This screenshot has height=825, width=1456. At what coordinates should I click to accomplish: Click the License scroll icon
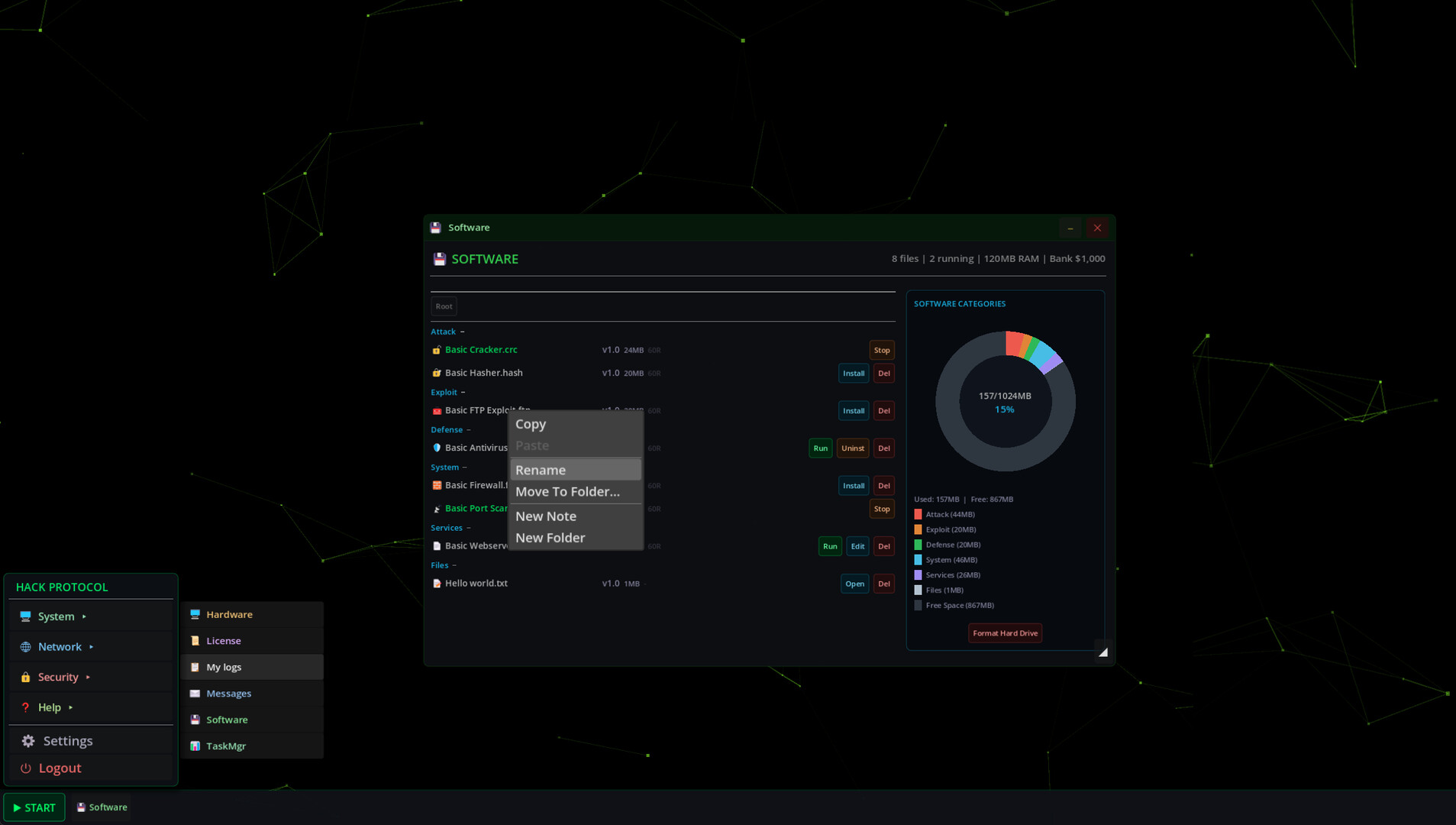(195, 641)
